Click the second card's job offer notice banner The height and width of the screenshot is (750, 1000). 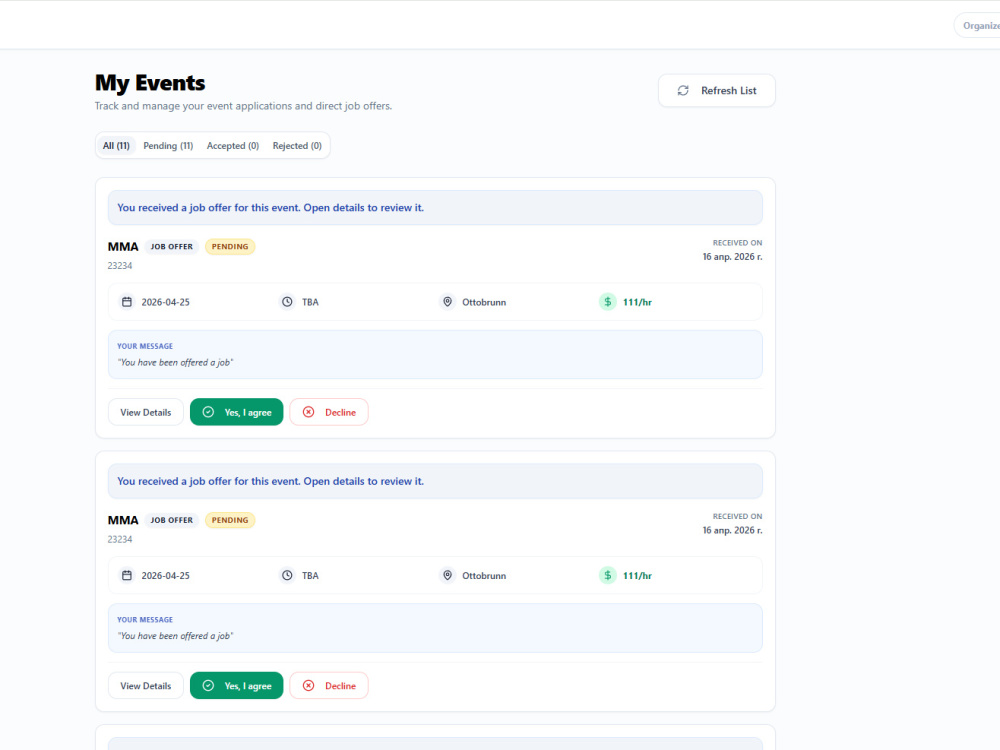435,482
